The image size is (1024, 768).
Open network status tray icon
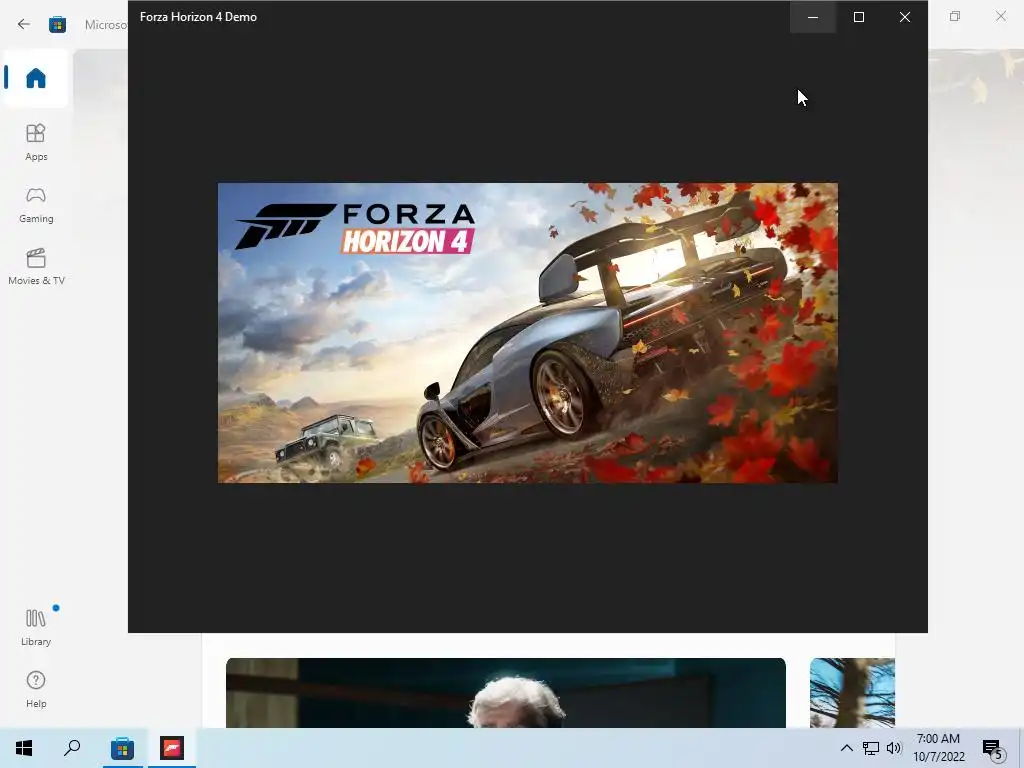coord(871,748)
